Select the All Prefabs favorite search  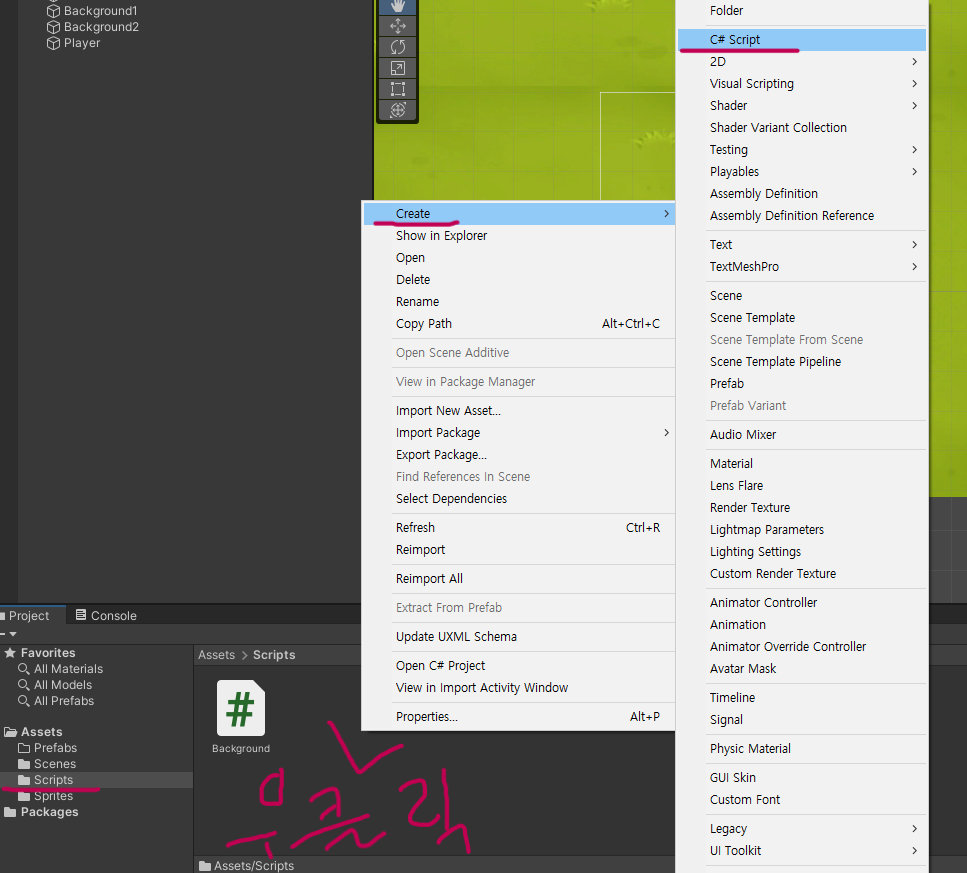[x=64, y=701]
